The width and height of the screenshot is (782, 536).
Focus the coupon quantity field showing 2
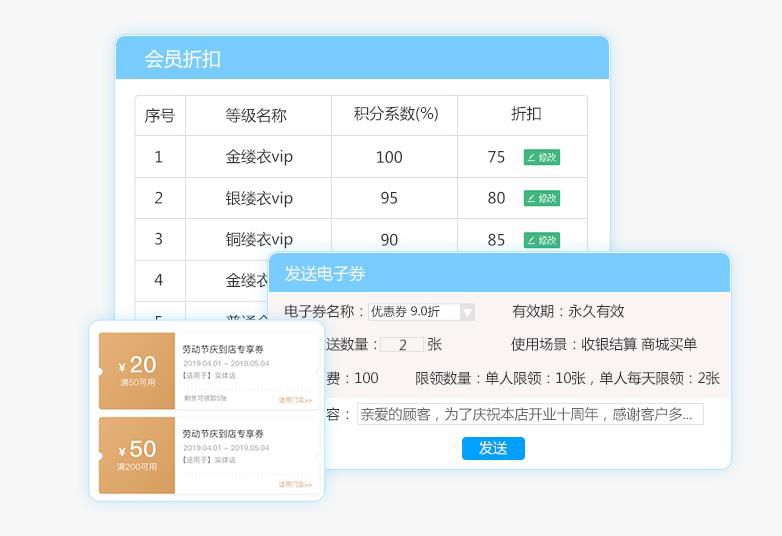402,345
